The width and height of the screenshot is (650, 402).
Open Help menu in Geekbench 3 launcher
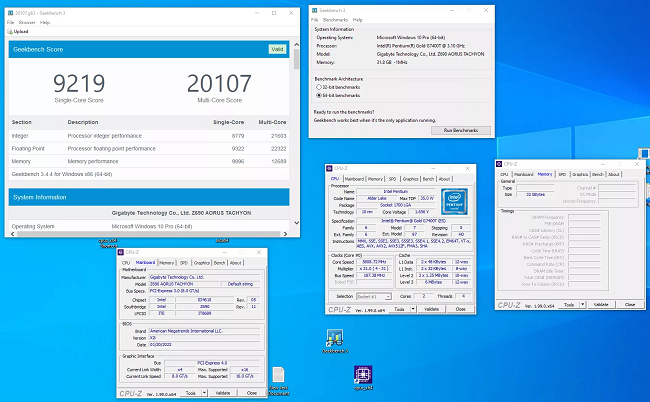[357, 20]
